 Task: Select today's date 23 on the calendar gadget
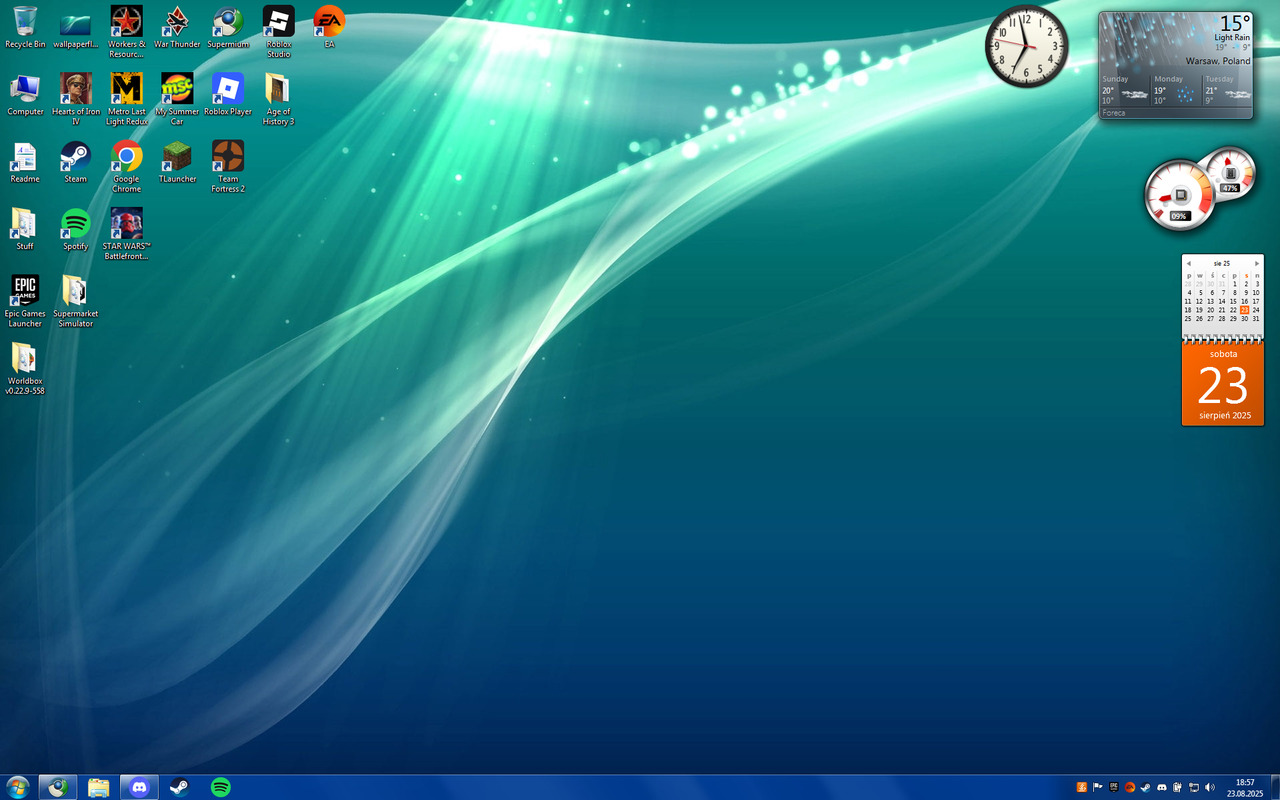[x=1244, y=310]
